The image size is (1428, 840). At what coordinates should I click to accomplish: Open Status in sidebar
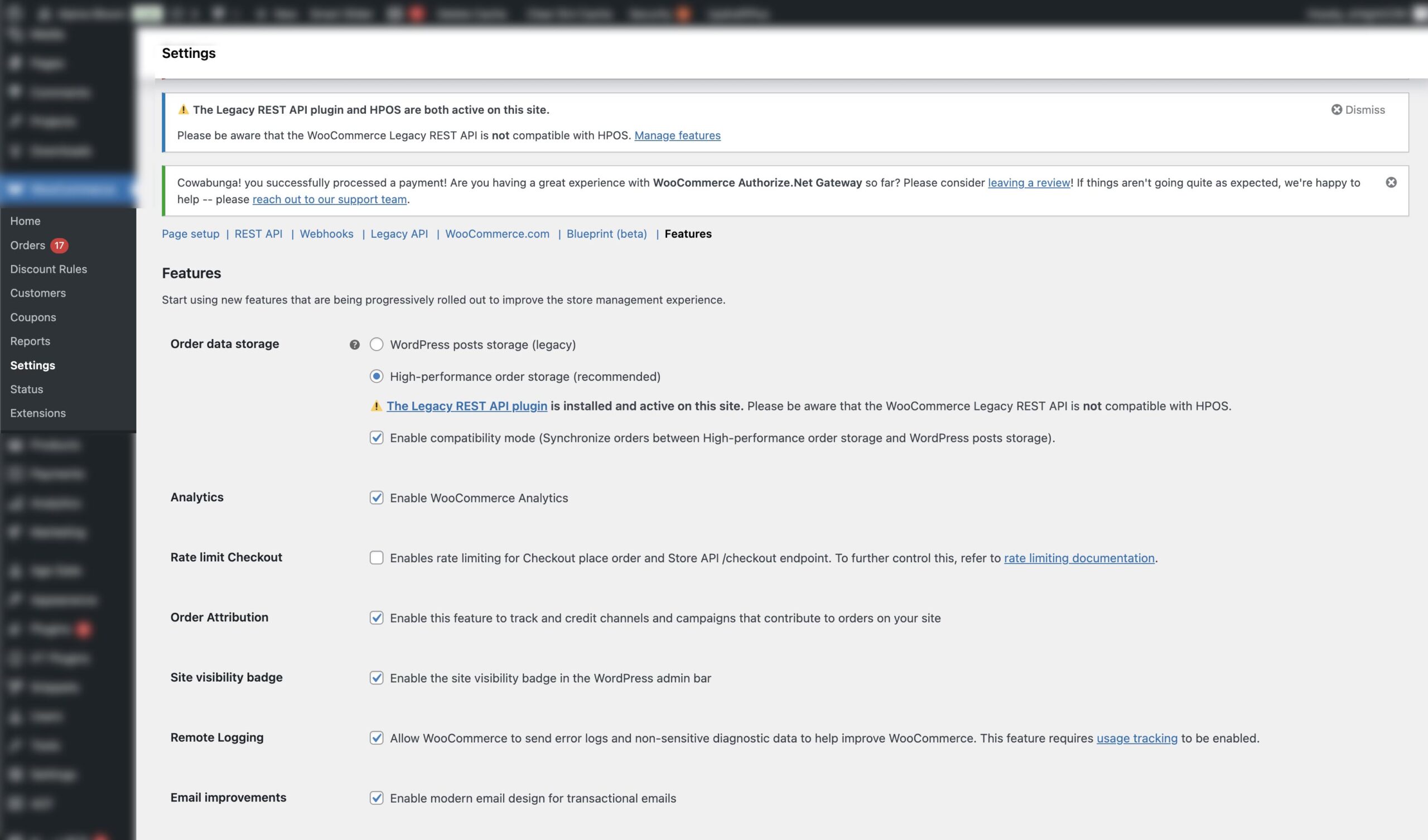tap(26, 389)
